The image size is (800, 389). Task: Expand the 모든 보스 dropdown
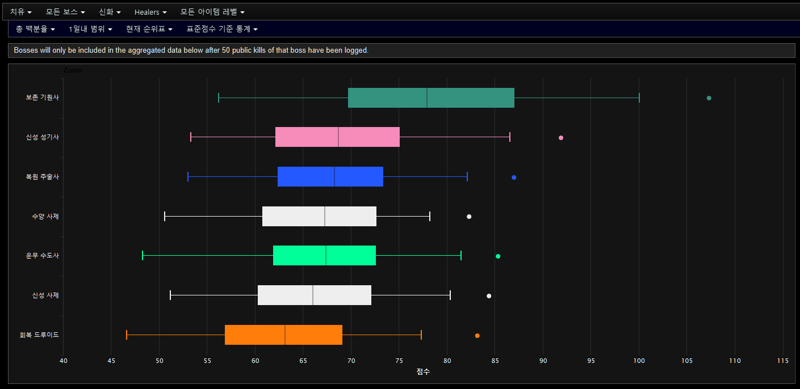(65, 11)
